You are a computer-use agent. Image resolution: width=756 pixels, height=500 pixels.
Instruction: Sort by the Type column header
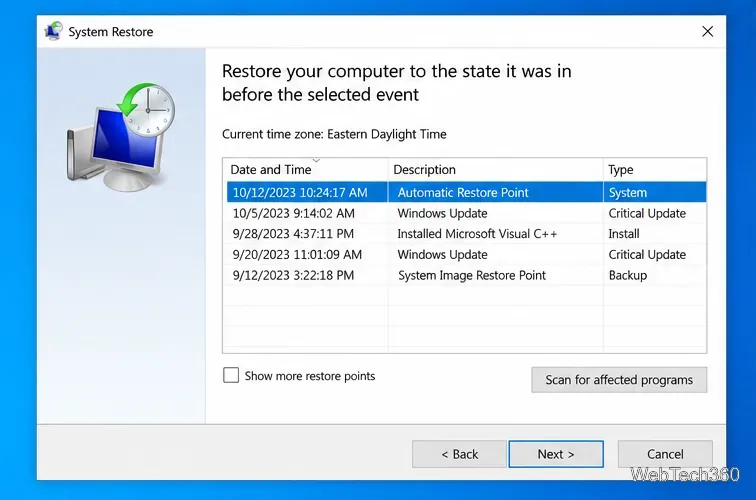655,170
